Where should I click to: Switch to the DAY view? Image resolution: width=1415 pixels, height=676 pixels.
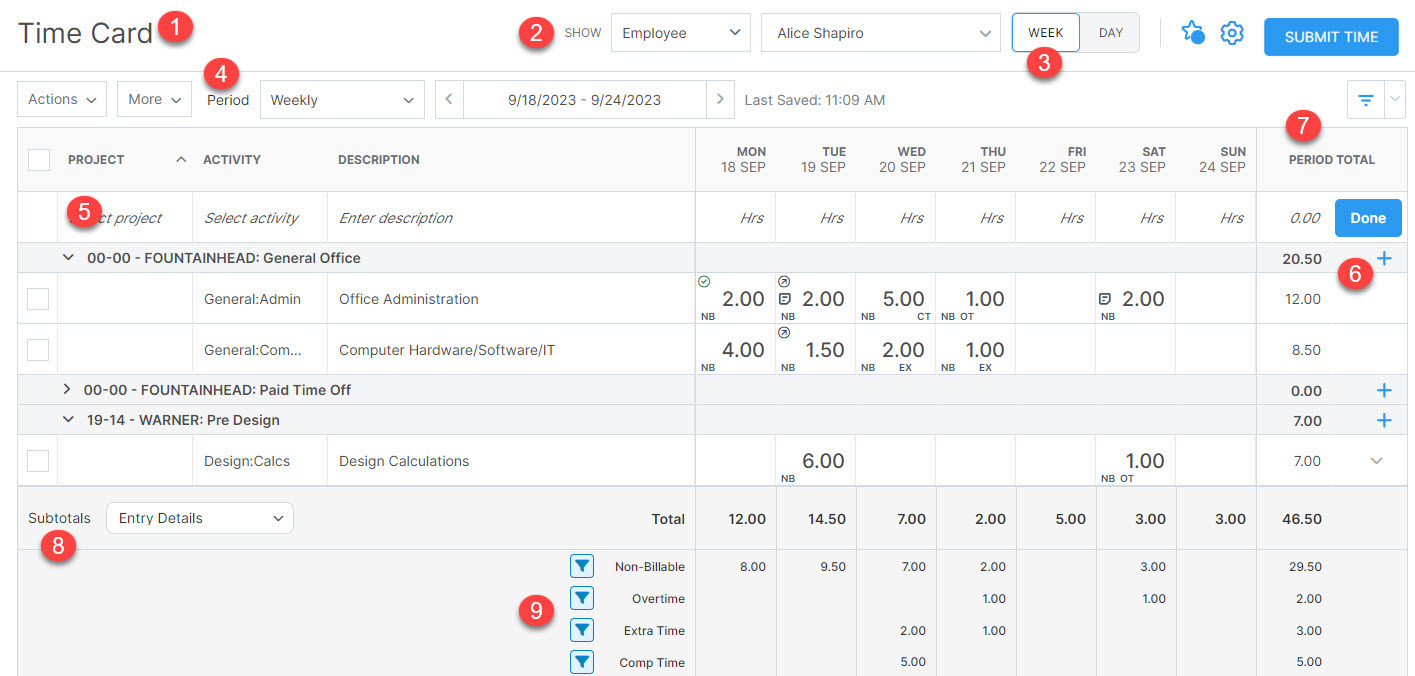click(1110, 33)
